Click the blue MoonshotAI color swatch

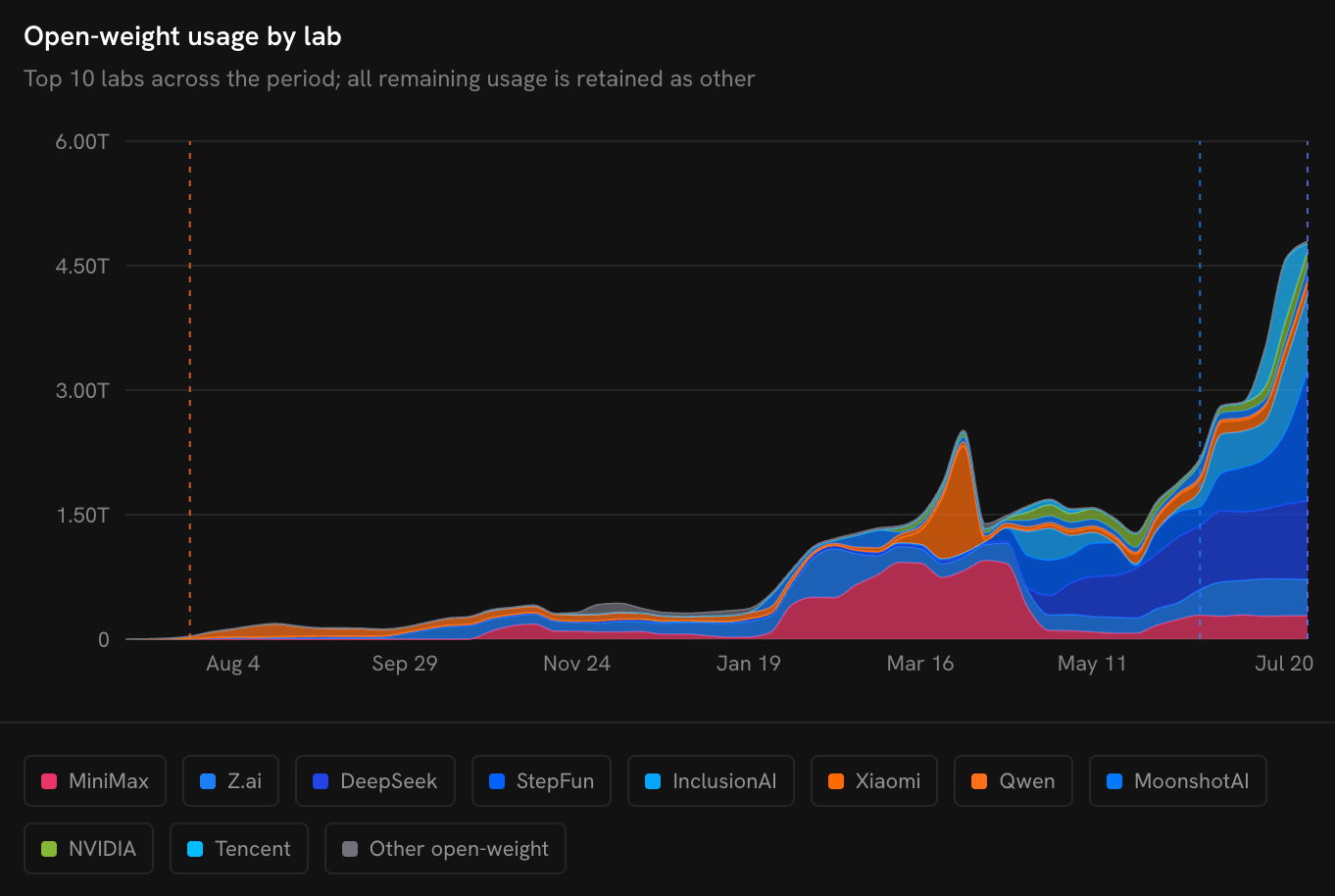pos(1114,781)
